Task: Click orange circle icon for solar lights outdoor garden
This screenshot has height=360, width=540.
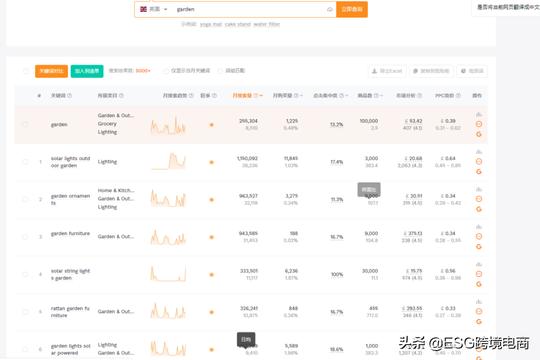Action: point(479,162)
